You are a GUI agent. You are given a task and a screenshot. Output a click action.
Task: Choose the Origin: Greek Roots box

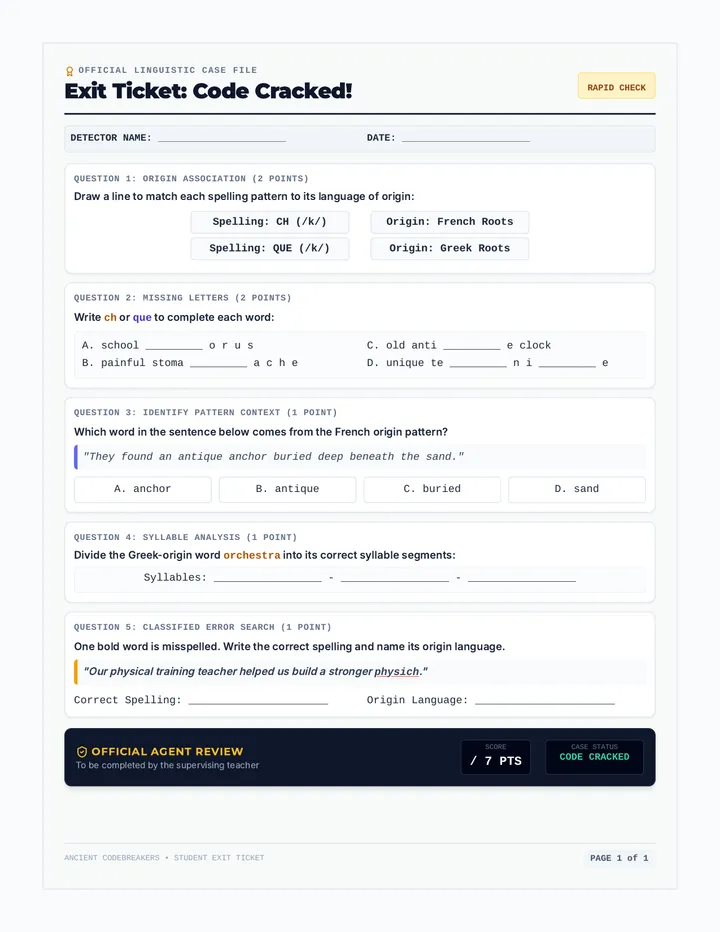(449, 248)
